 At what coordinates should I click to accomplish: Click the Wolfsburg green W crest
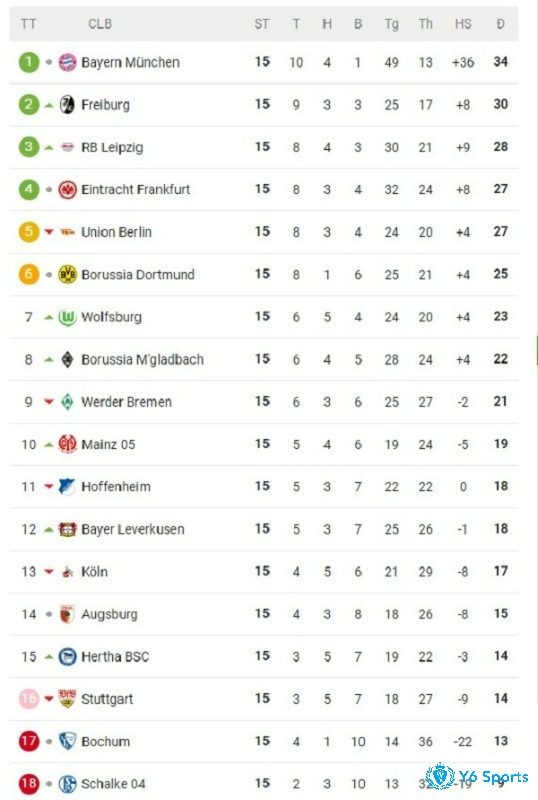tap(67, 317)
